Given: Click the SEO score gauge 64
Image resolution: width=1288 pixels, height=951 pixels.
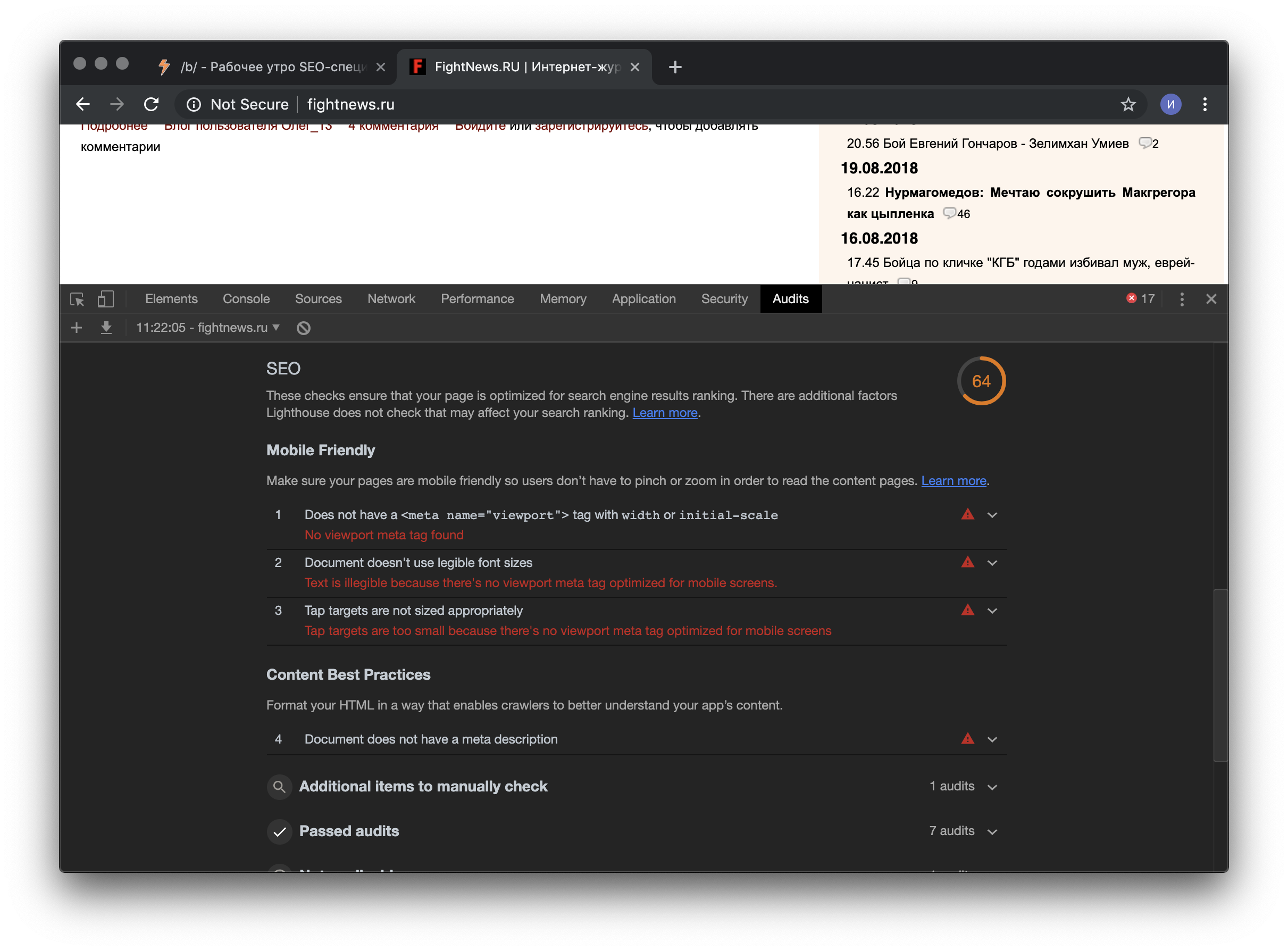Looking at the screenshot, I should coord(981,381).
